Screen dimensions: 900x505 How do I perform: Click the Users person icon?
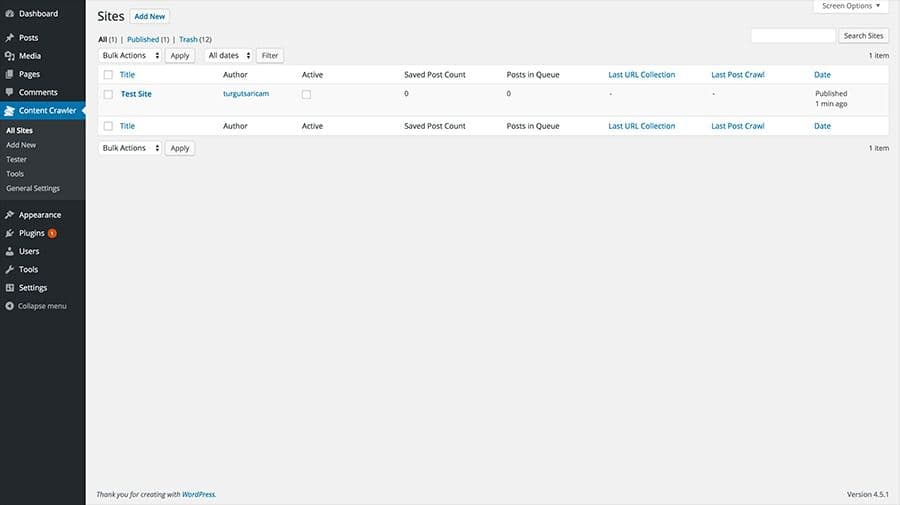click(10, 251)
